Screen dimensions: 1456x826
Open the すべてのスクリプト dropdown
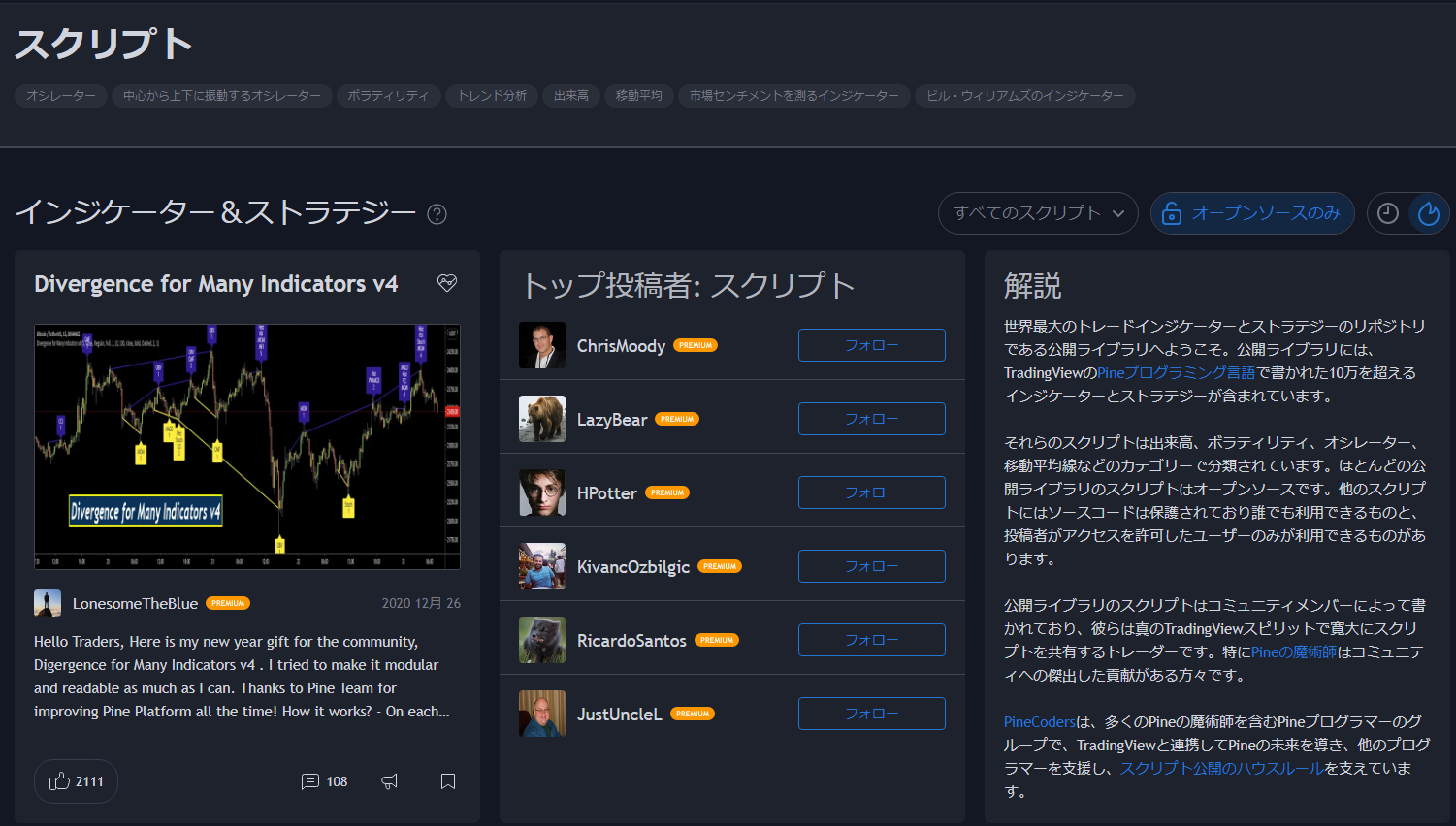[1038, 213]
